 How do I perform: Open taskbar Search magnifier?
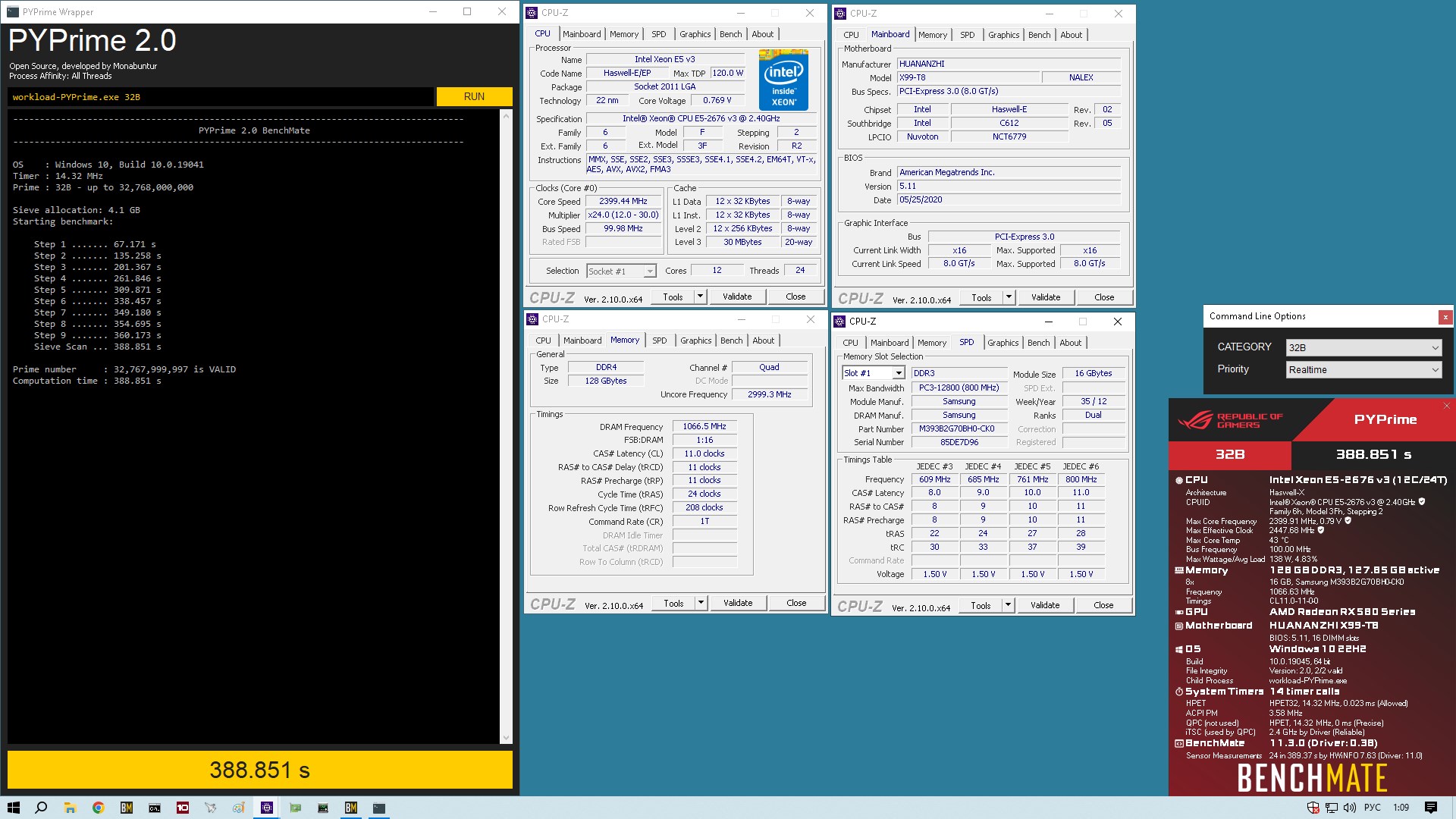coord(41,808)
